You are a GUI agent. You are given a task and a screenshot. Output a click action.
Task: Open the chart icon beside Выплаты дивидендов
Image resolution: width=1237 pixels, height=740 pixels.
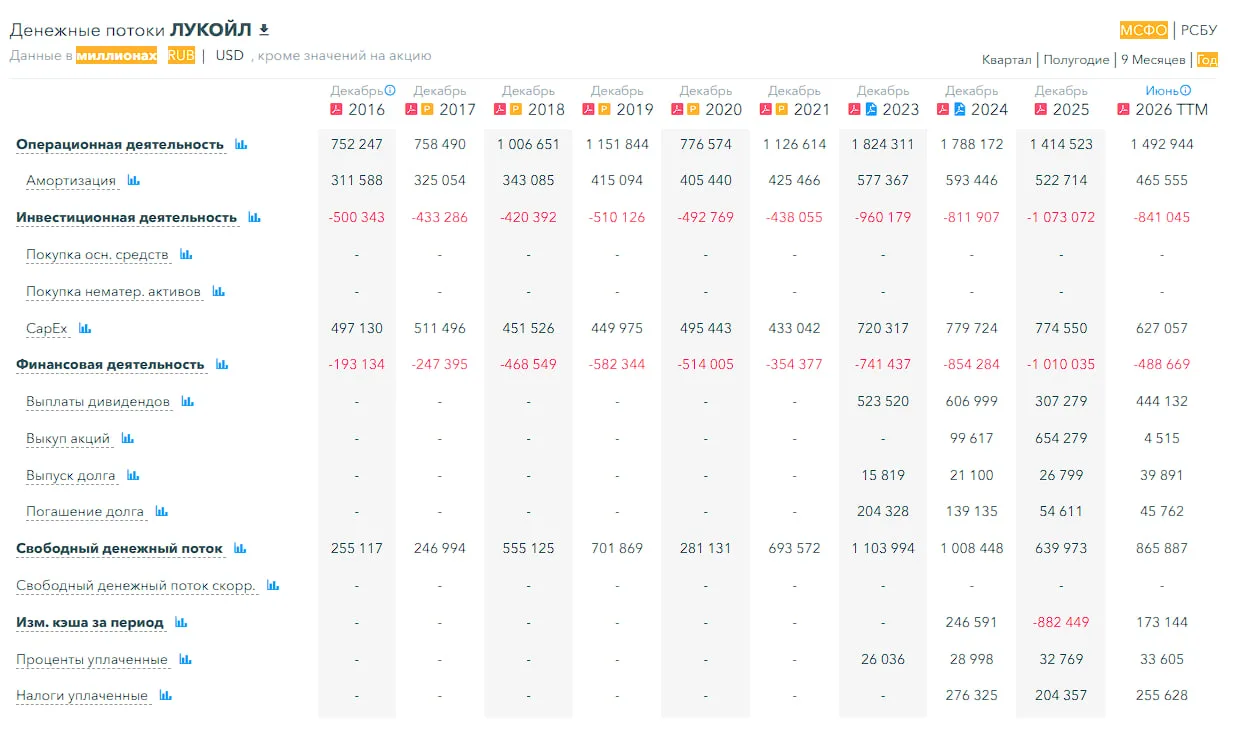(x=188, y=401)
